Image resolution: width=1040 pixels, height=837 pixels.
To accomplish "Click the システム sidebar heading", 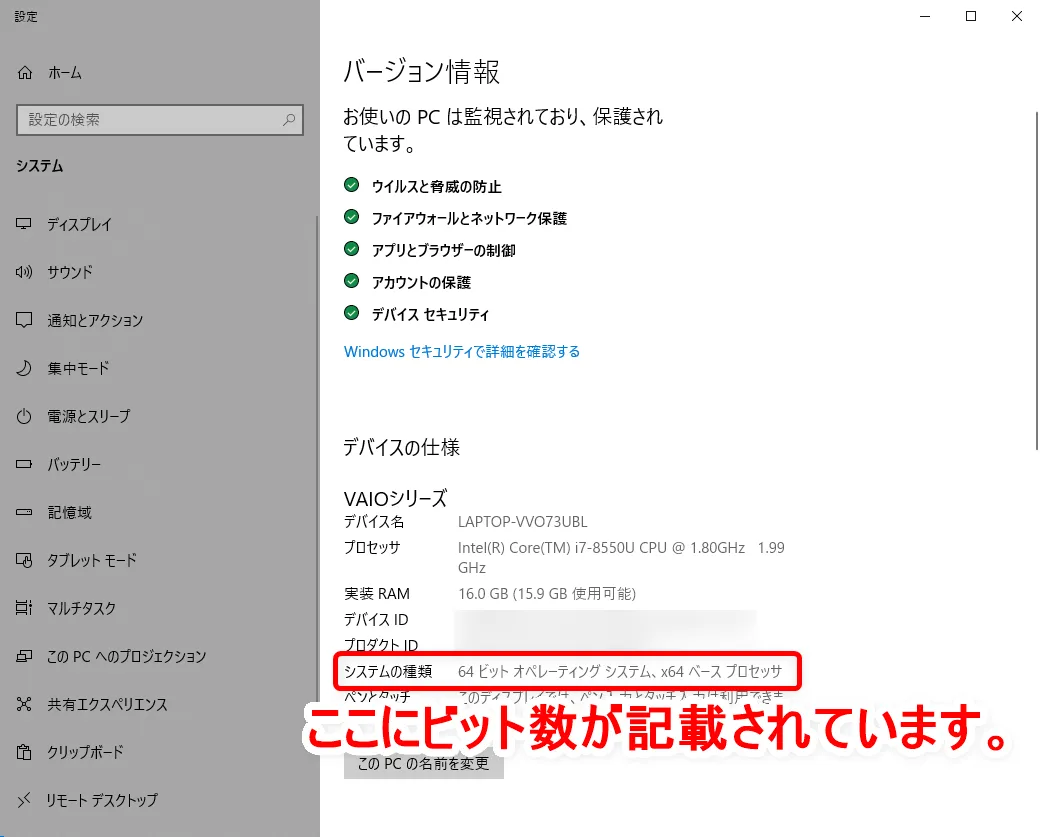I will 40,166.
